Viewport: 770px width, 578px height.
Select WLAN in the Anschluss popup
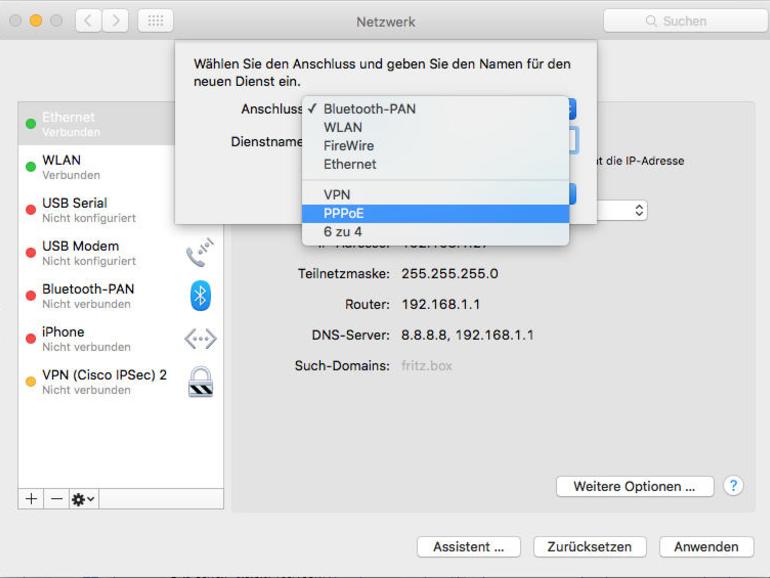coord(435,127)
